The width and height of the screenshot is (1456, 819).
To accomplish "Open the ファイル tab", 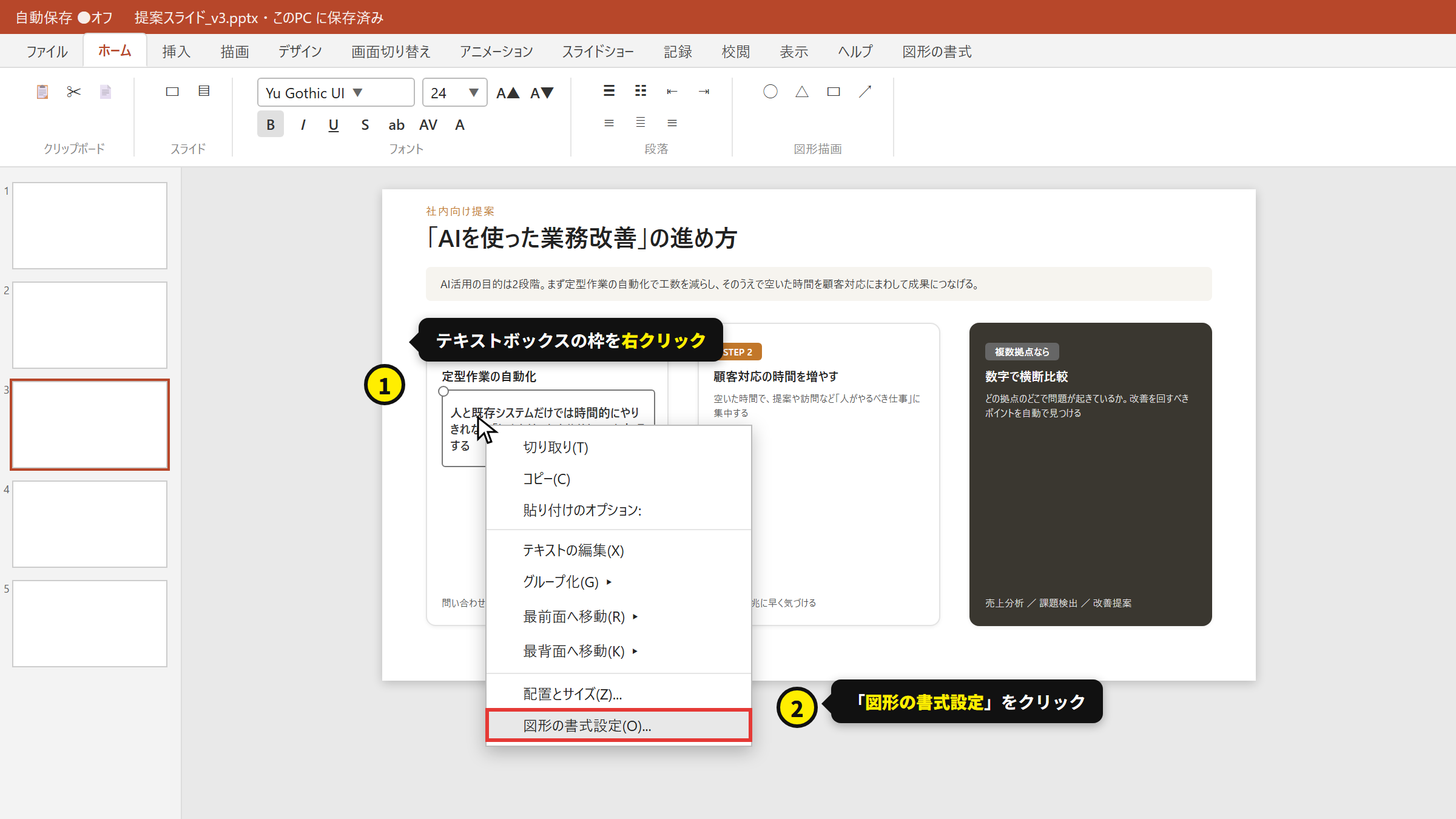I will 47,52.
